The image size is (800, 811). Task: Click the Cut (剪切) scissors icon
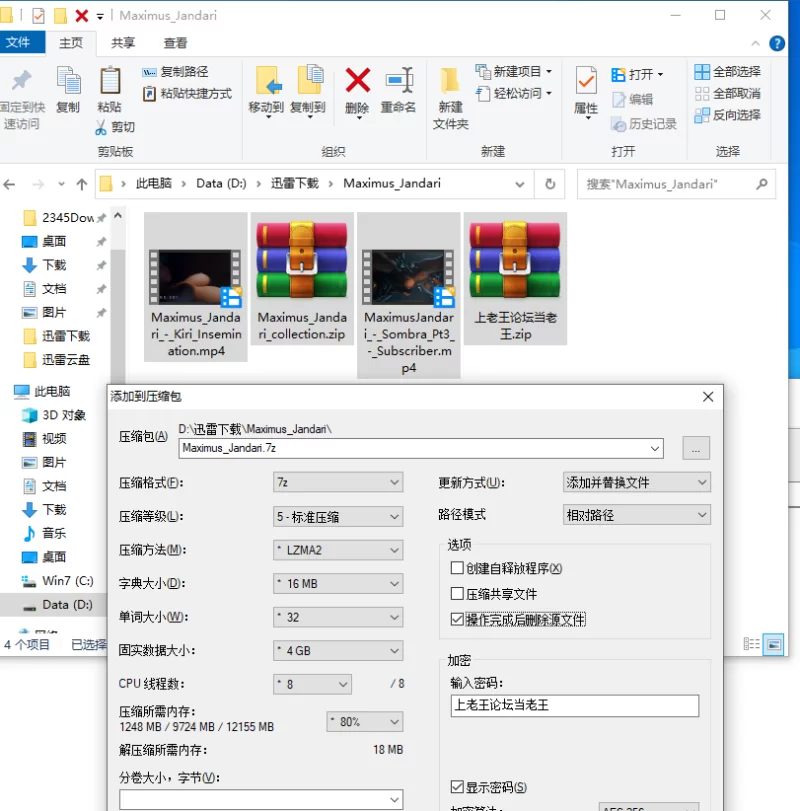click(100, 127)
